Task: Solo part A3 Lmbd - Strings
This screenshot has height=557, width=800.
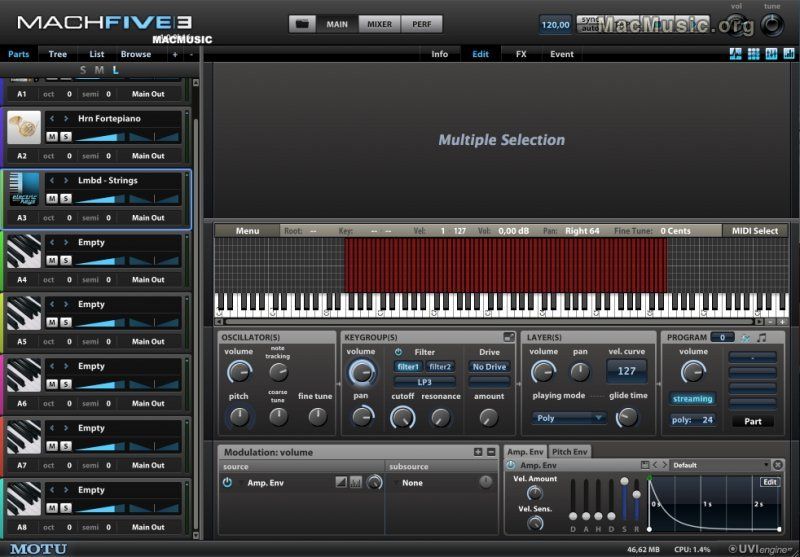Action: pyautogui.click(x=66, y=199)
